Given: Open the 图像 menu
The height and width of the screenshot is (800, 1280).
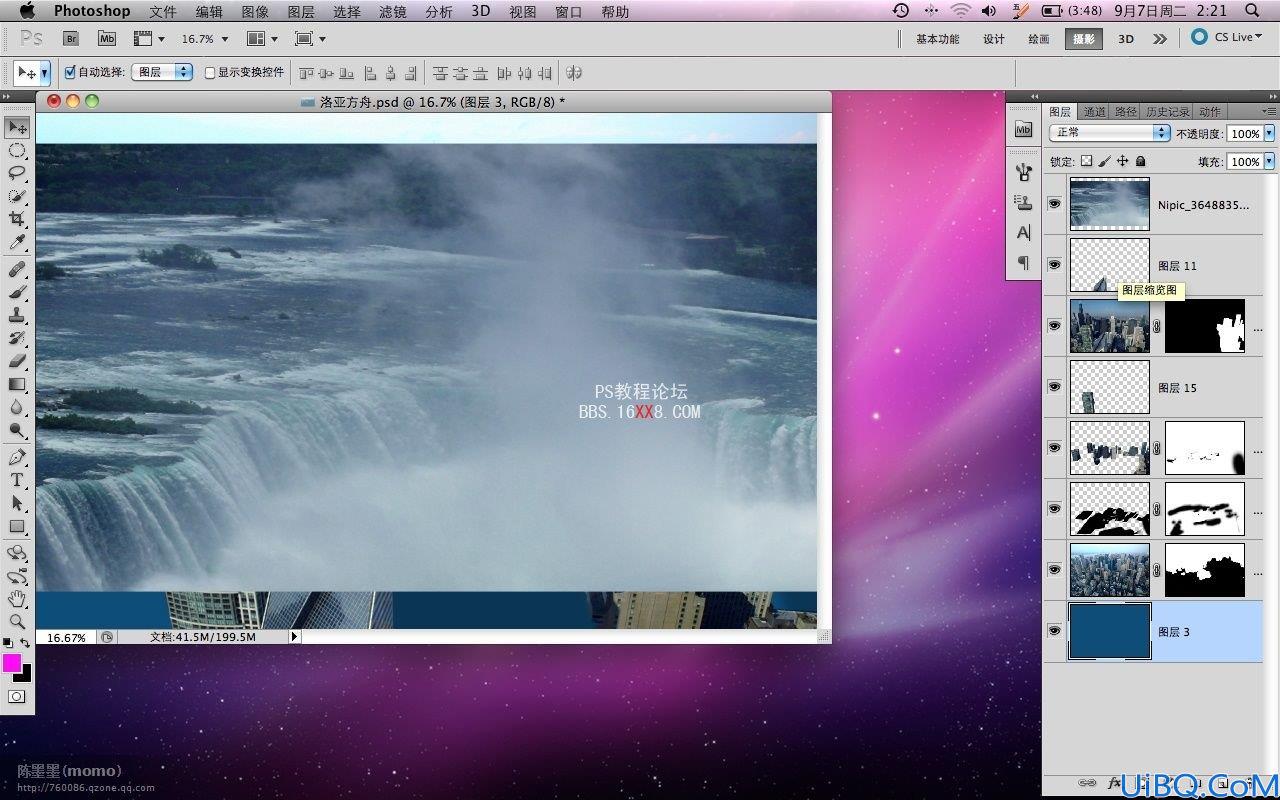Looking at the screenshot, I should click(255, 11).
